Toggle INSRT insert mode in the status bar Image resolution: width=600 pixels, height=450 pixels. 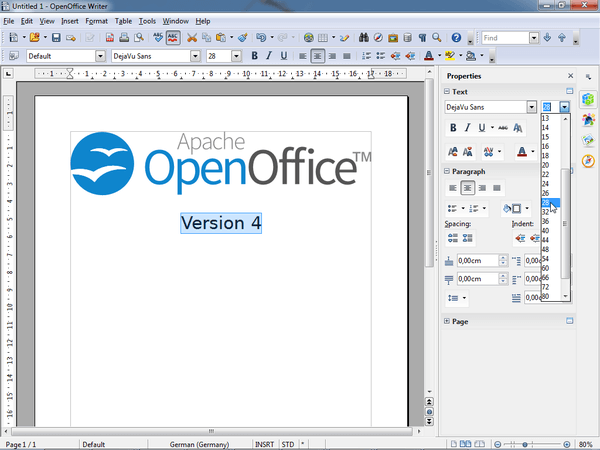pos(264,443)
